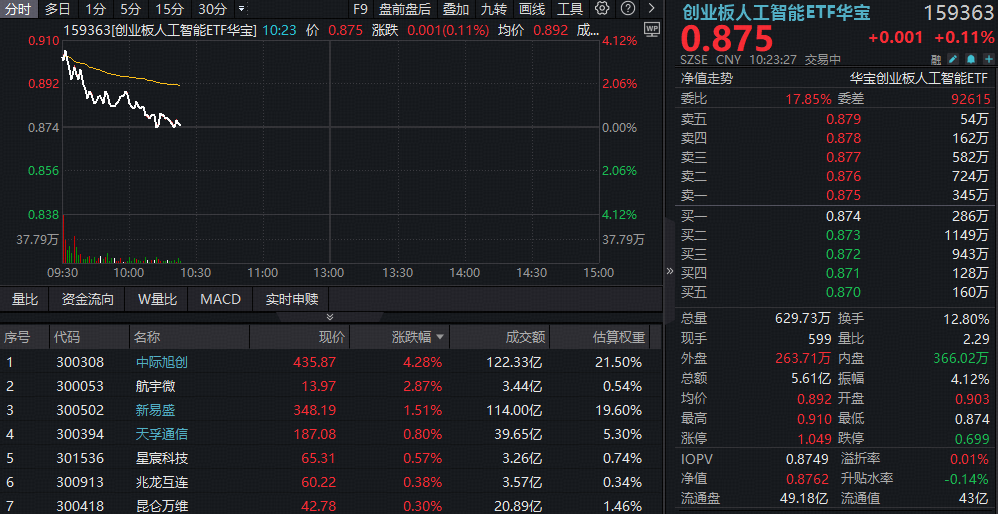Expand the panel using double-chevron below indicators
Viewport: 998px width, 514px height.
(x=331, y=316)
